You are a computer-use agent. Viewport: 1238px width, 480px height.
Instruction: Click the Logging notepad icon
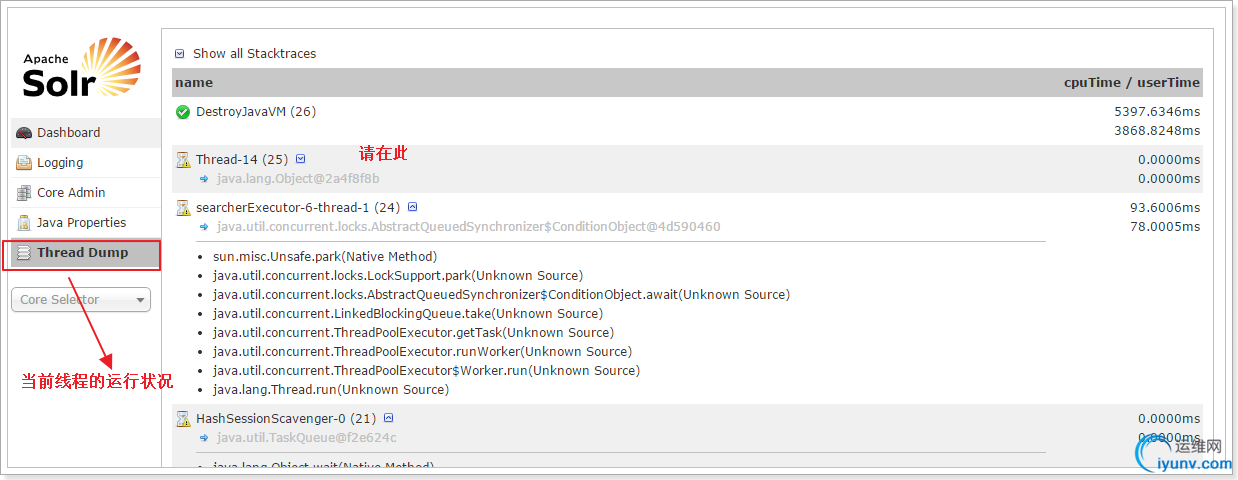tap(24, 163)
